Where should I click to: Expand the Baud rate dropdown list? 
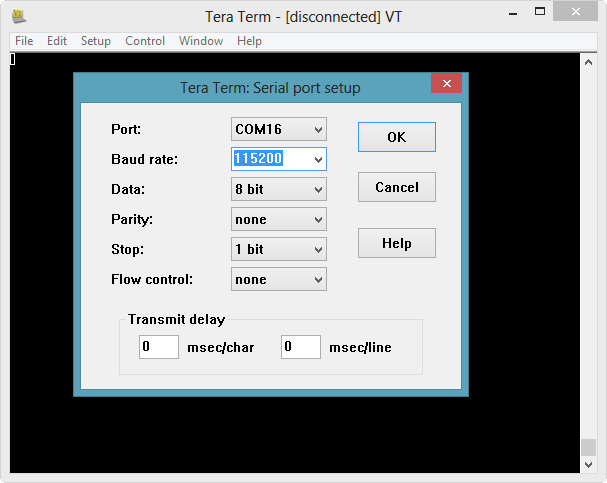[318, 159]
